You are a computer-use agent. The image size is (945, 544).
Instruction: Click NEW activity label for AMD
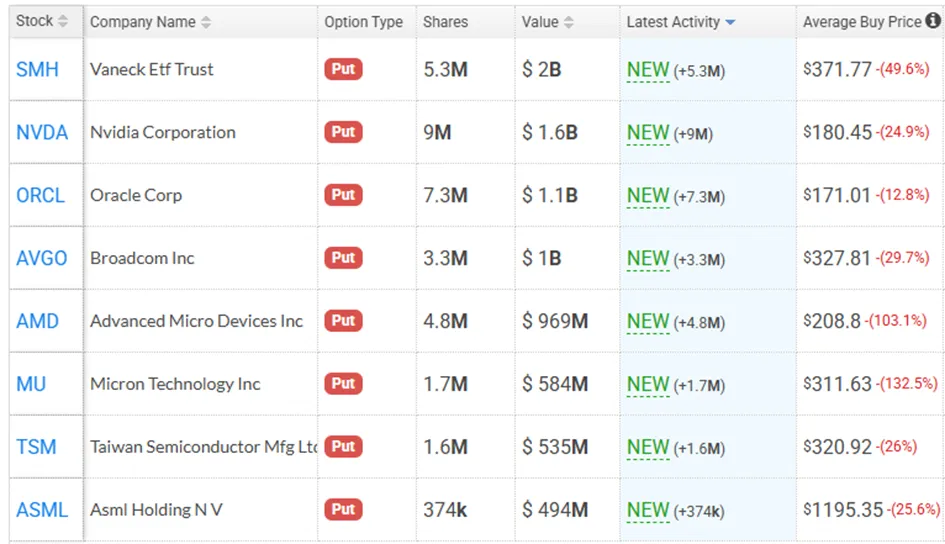coord(648,322)
